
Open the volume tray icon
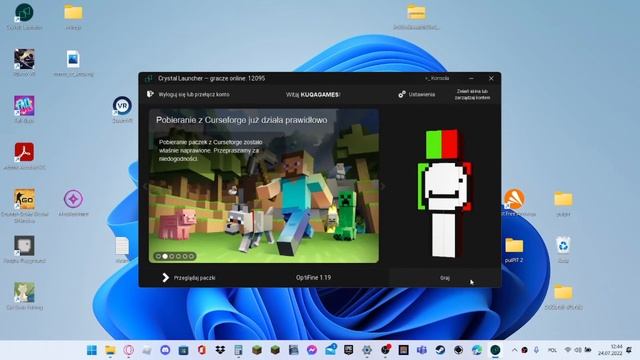578,350
